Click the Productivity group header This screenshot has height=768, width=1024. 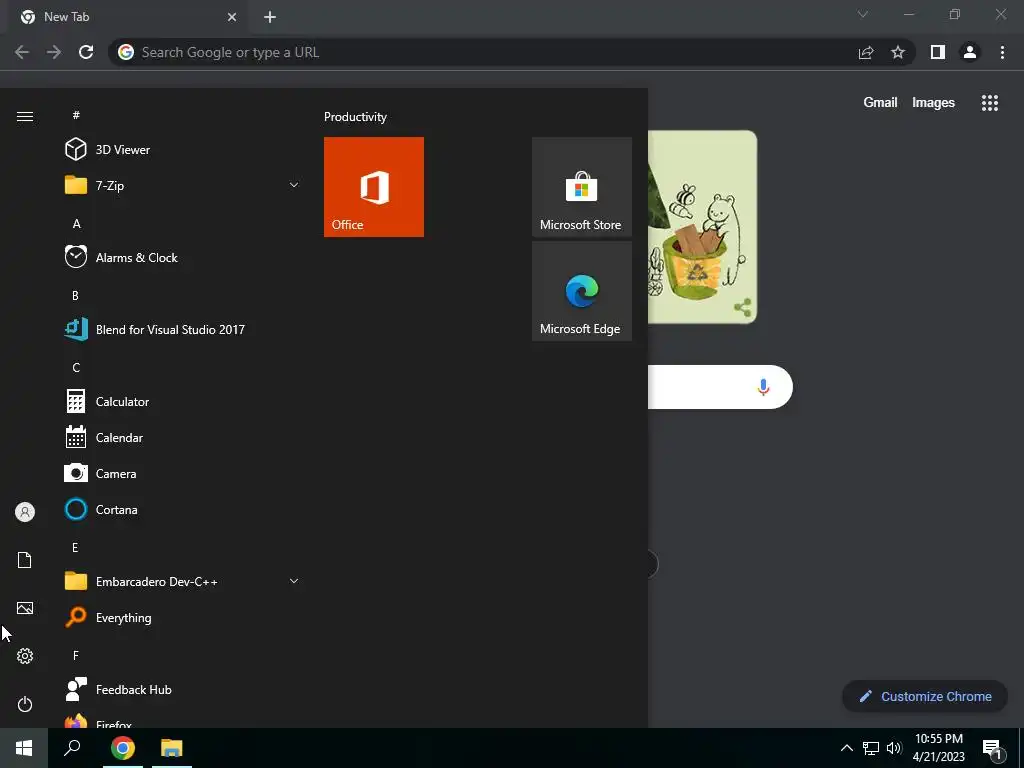(x=355, y=117)
